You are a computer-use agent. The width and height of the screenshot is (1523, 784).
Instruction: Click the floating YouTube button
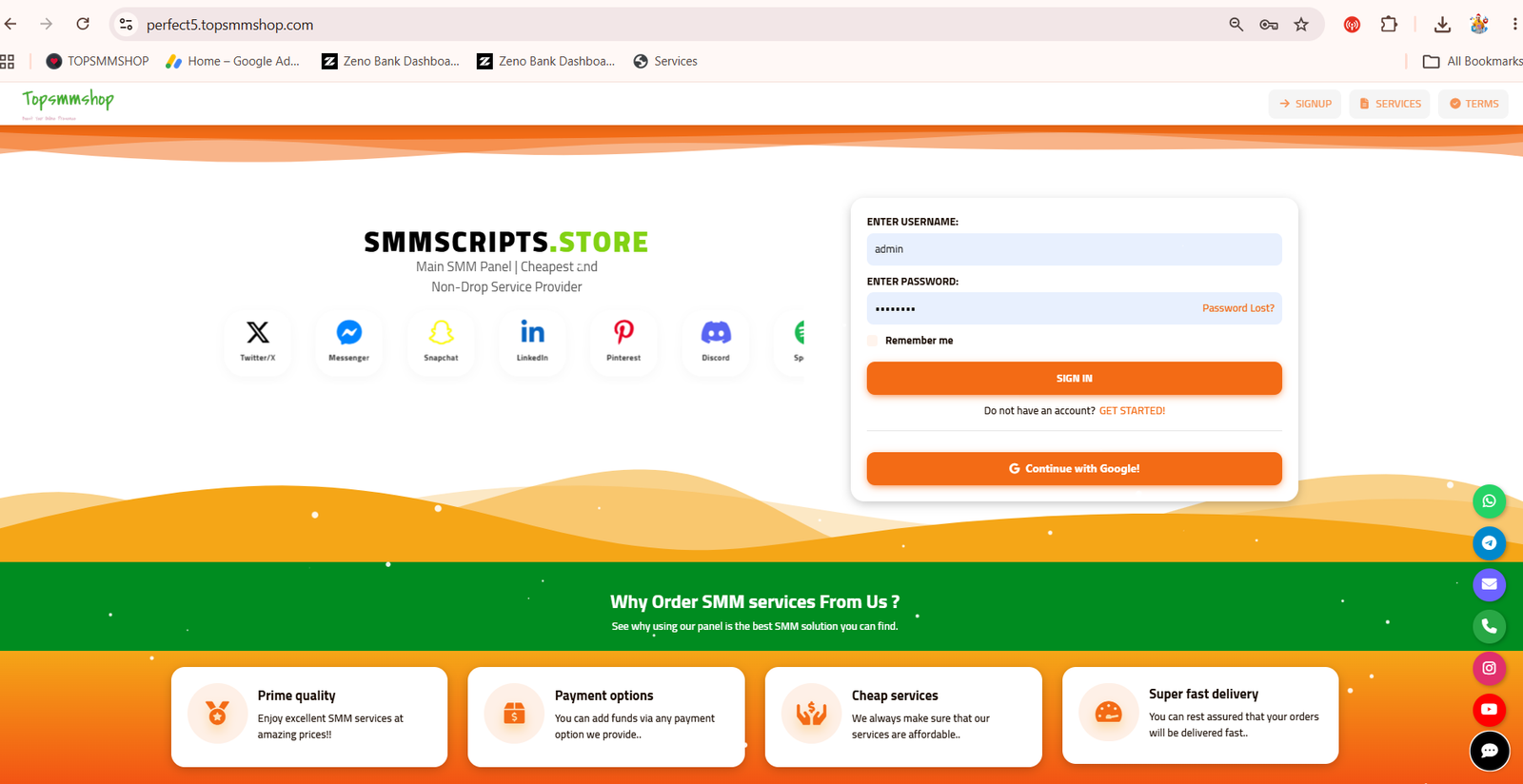[x=1489, y=710]
